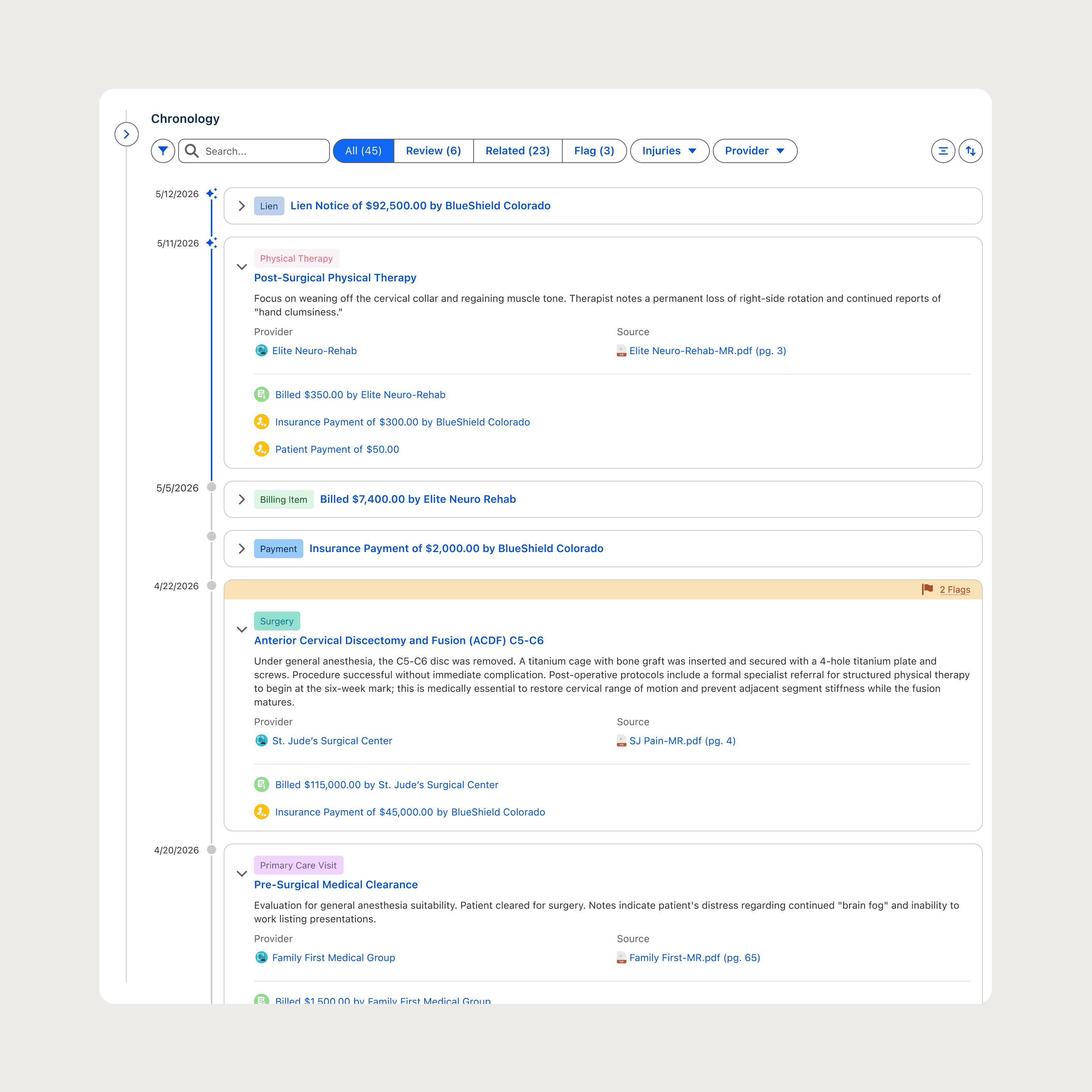This screenshot has width=1092, height=1092.
Task: Click the filter funnel icon
Action: [163, 151]
